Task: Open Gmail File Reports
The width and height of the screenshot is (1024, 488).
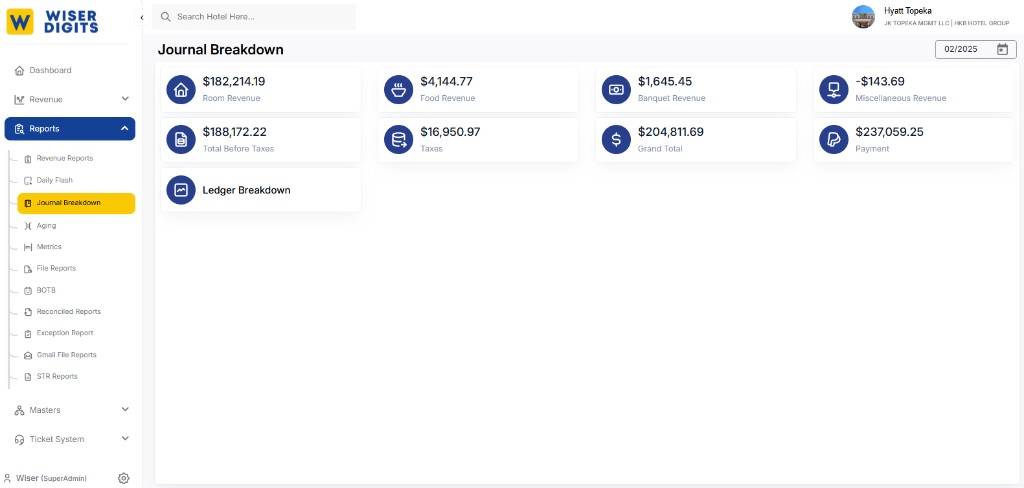Action: point(67,355)
